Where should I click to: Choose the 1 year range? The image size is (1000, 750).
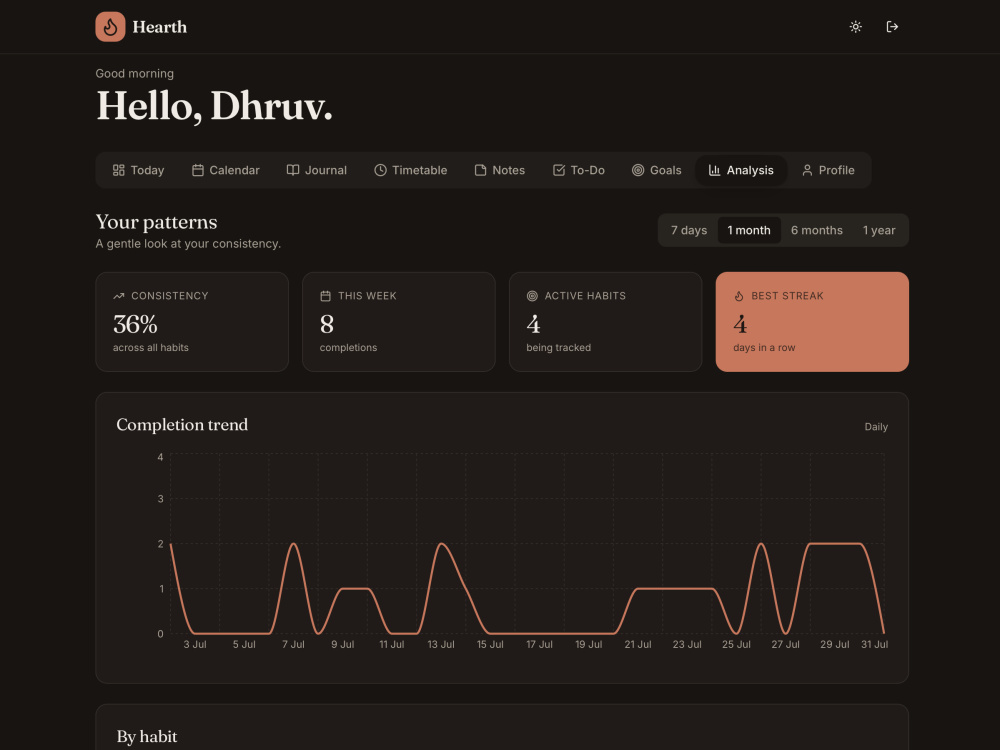coord(879,230)
